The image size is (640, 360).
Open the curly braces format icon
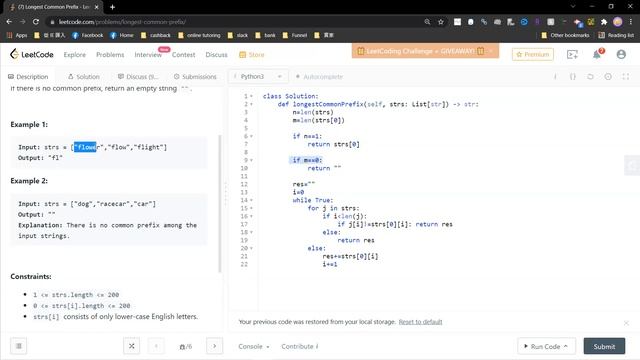(x=573, y=77)
